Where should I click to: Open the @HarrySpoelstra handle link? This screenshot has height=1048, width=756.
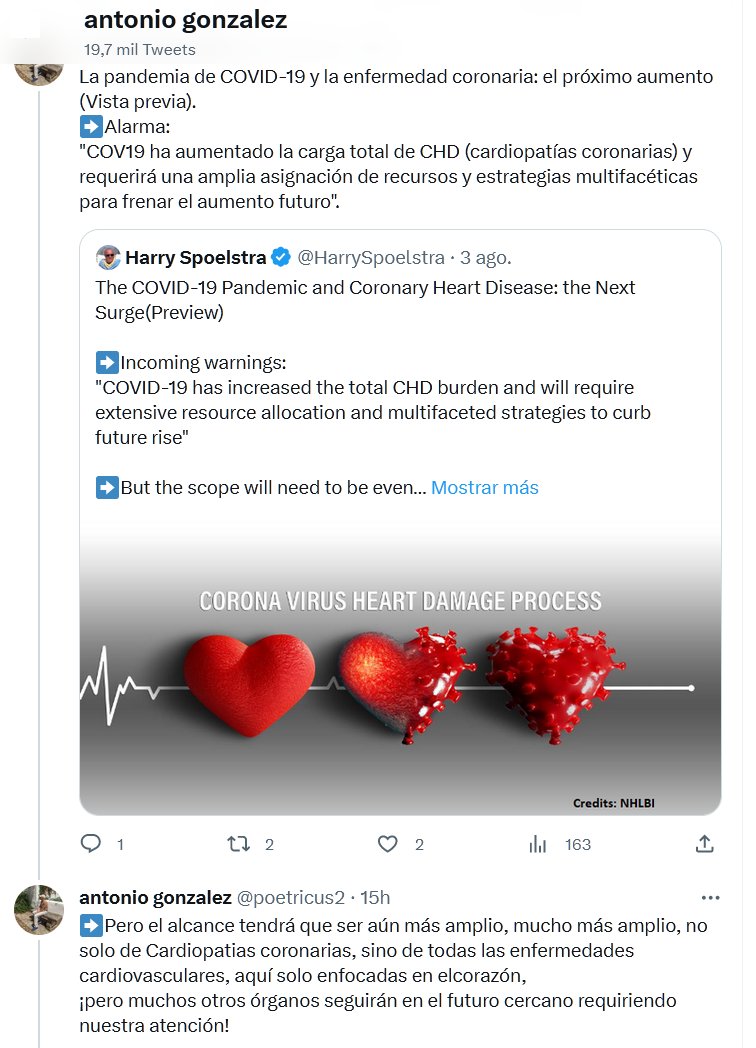[x=372, y=257]
